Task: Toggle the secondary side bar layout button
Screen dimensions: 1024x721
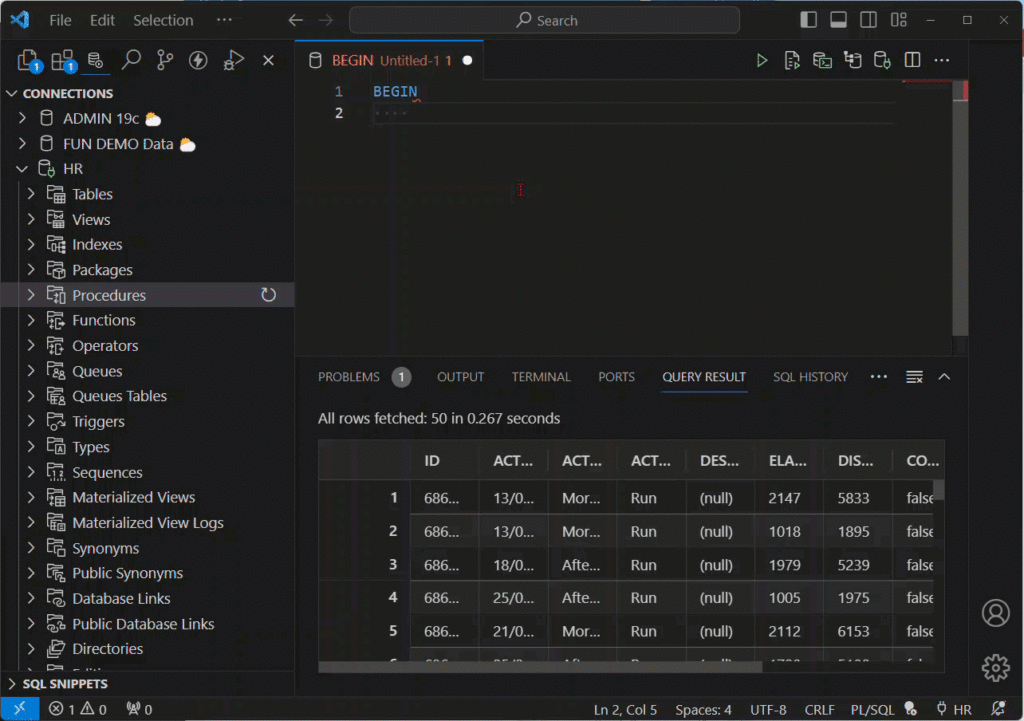Action: click(869, 20)
